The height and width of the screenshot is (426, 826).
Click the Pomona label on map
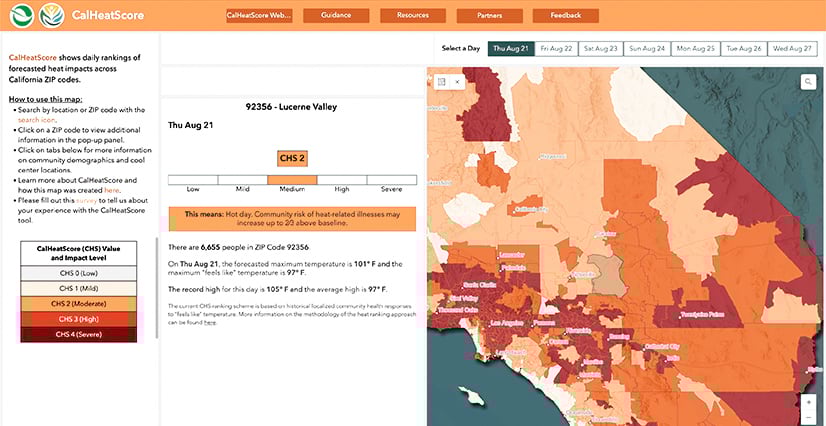pyautogui.click(x=545, y=322)
